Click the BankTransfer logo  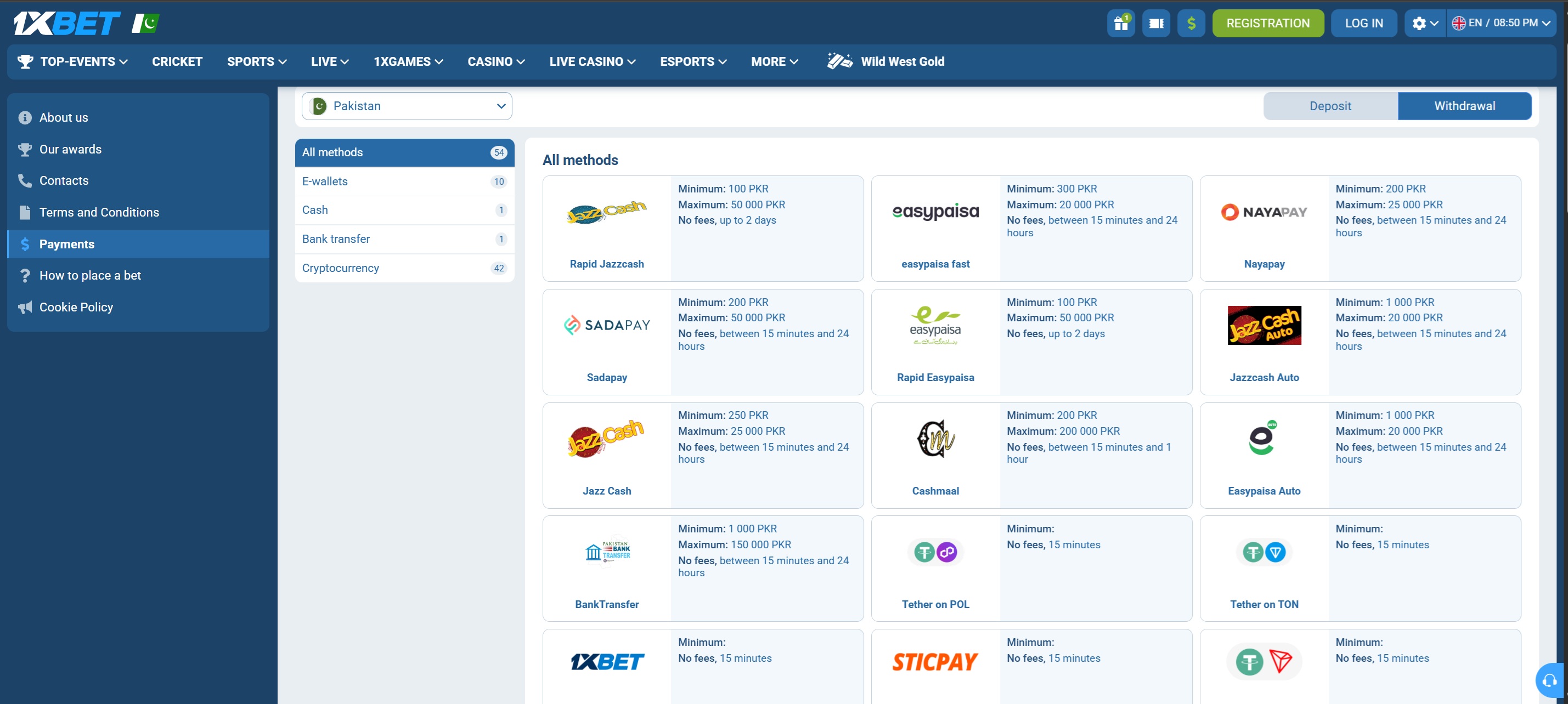[607, 552]
